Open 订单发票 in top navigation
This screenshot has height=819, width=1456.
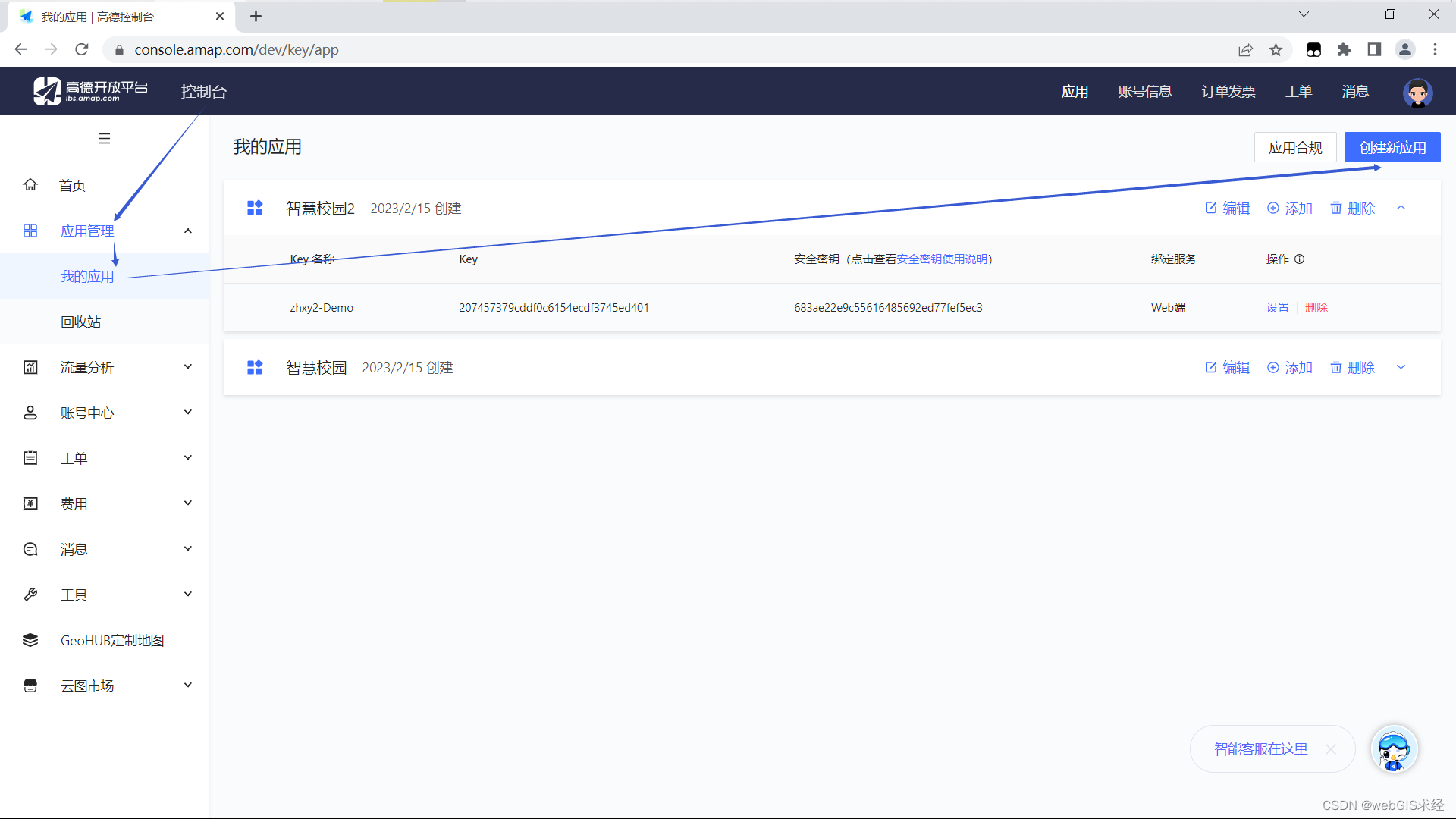click(1228, 92)
